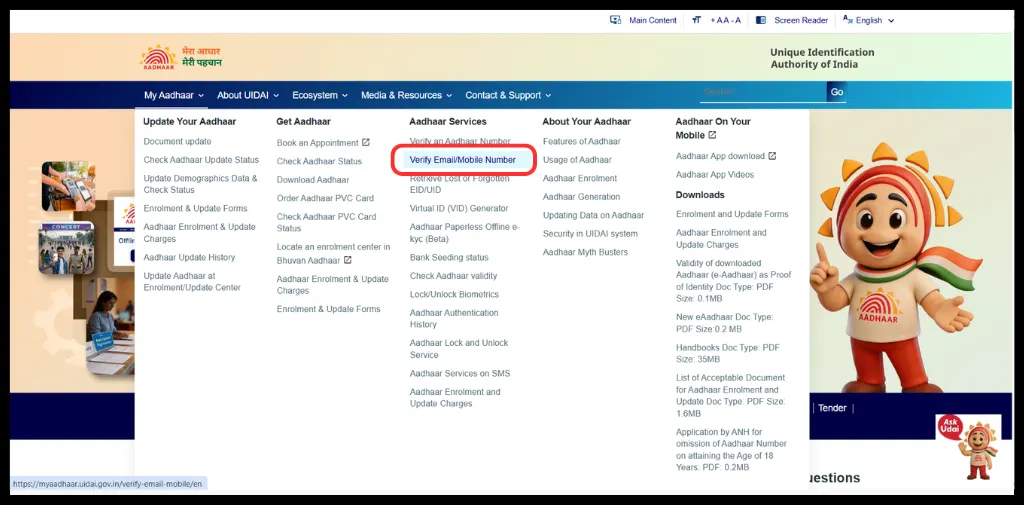Open Update Aadhaar at Enrolment/Update Center
The image size is (1024, 505).
coord(192,282)
